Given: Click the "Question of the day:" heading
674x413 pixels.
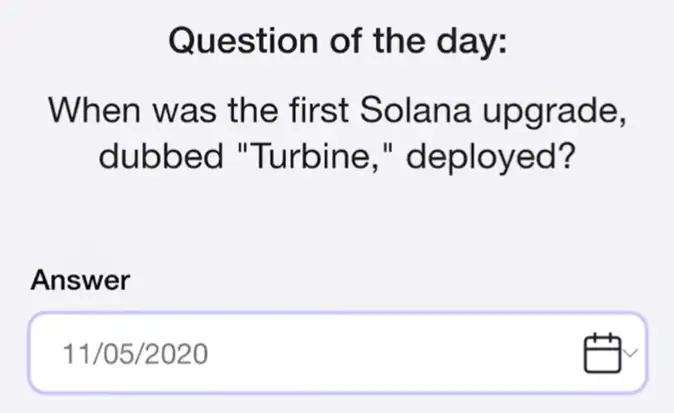Looking at the screenshot, I should click(x=336, y=42).
